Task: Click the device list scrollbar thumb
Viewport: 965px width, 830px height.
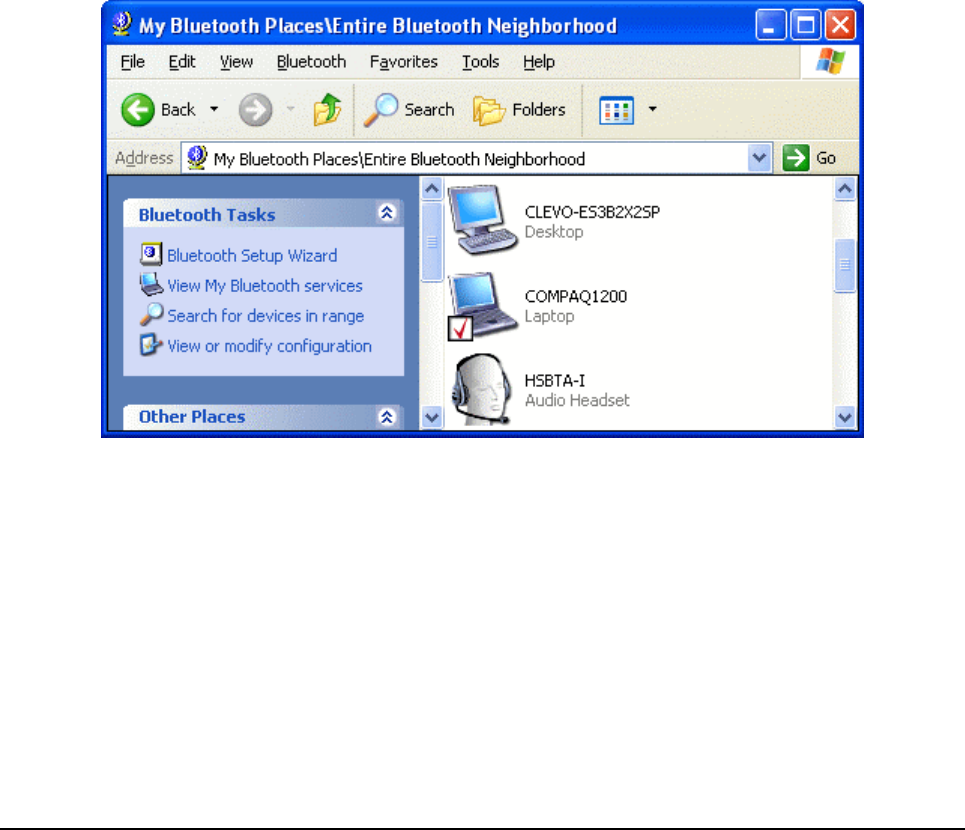Action: tap(845, 265)
